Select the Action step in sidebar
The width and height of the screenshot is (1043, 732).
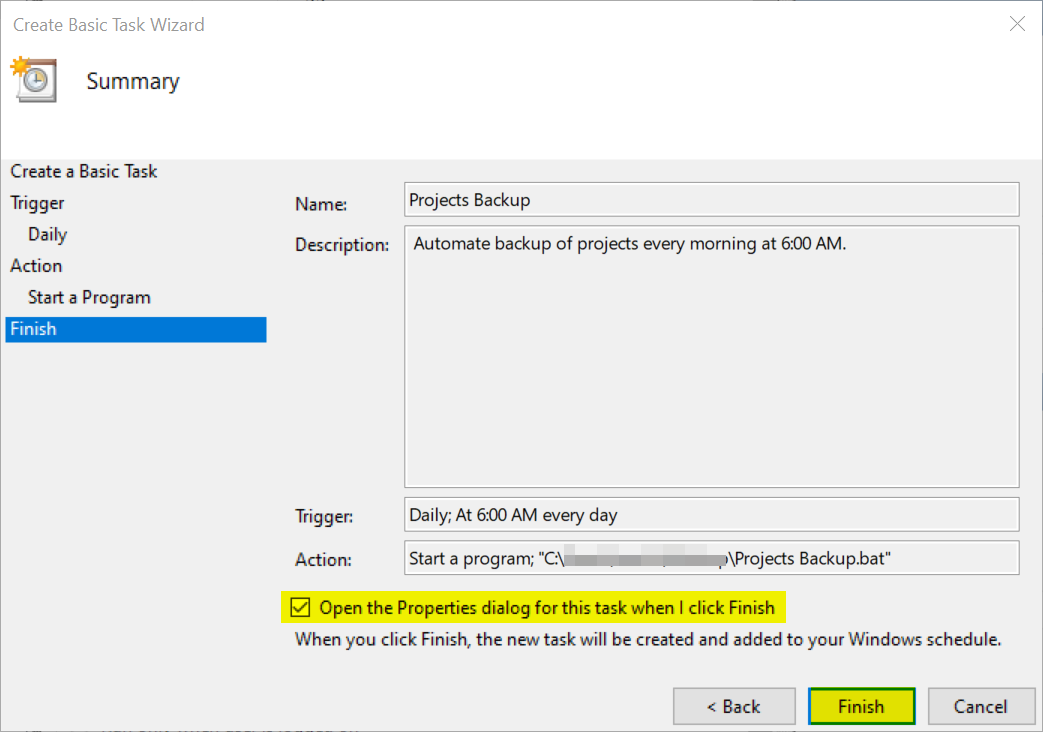[36, 266]
